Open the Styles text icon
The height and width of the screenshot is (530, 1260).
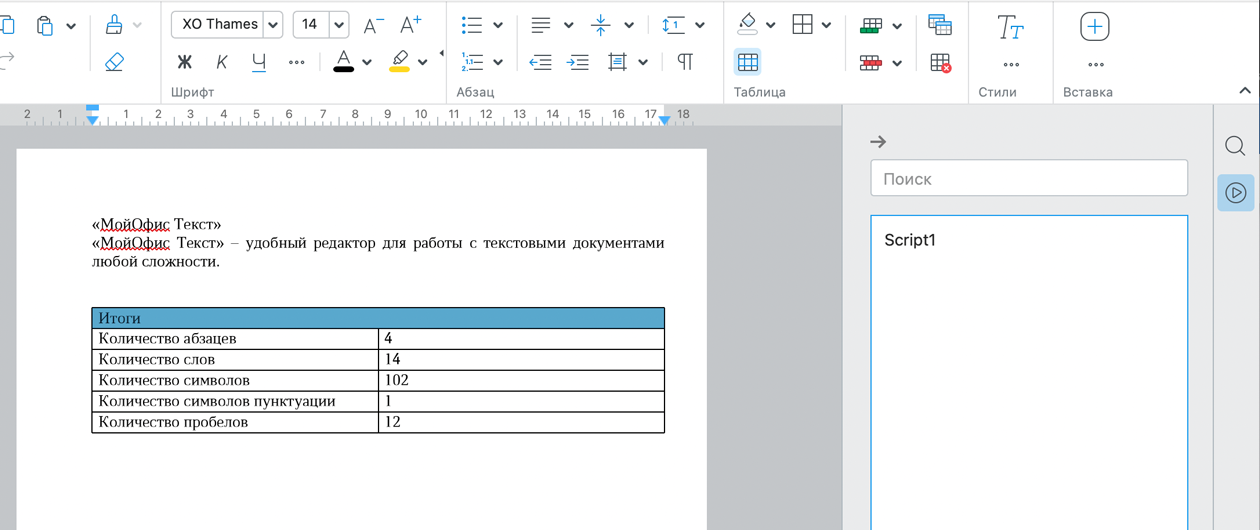[x=1010, y=27]
